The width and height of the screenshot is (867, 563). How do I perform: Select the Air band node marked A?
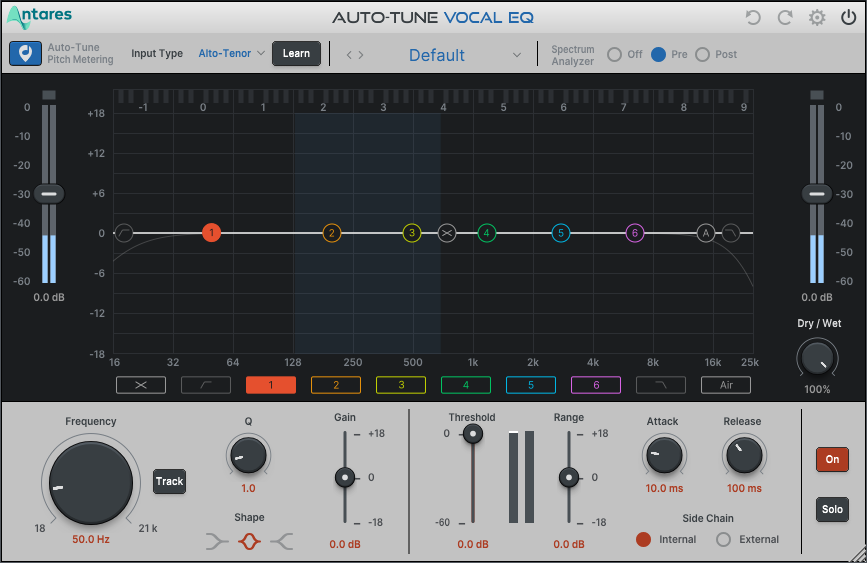[706, 233]
